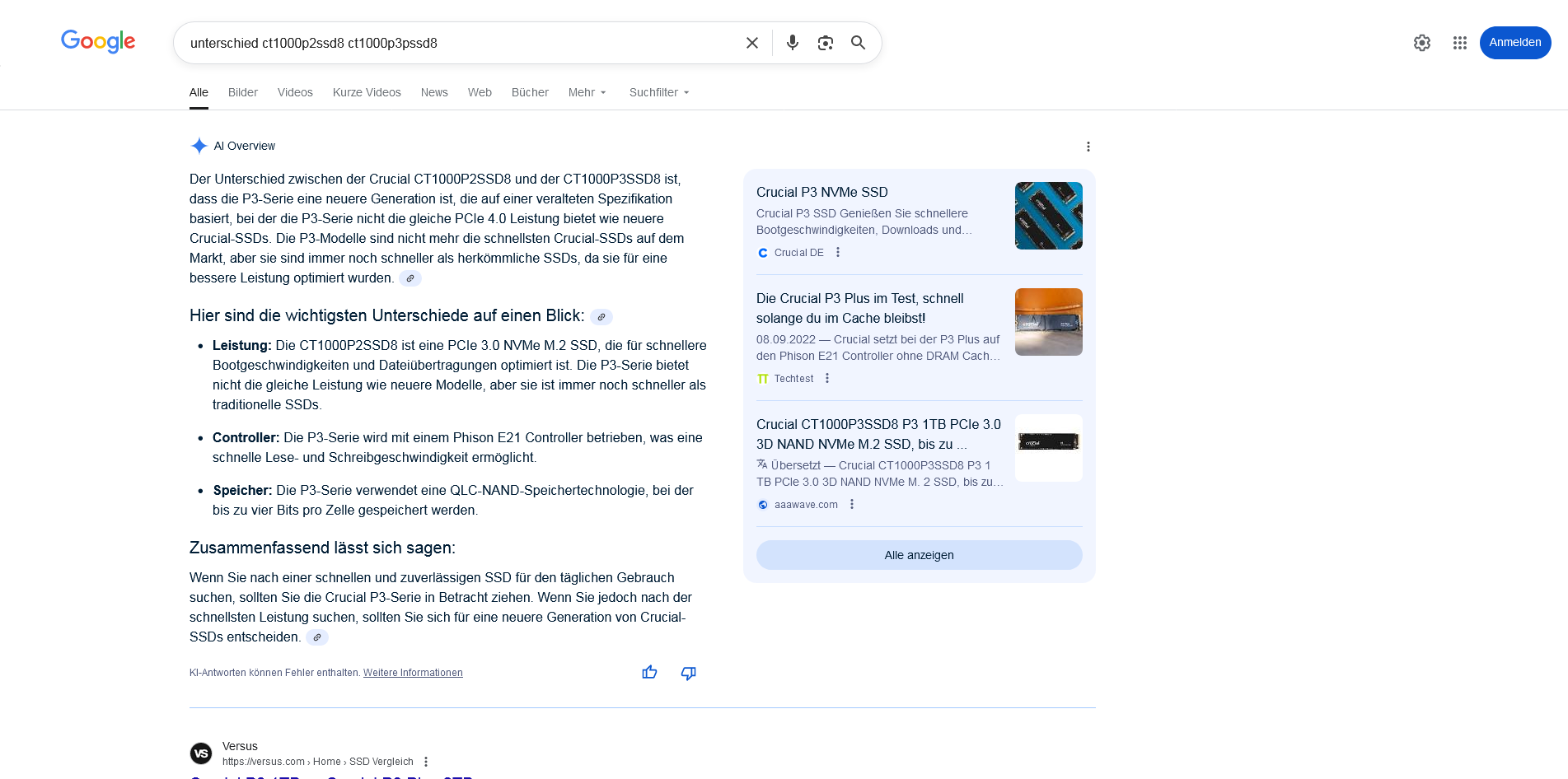Click the search magnifier icon
This screenshot has height=779, width=1568.
click(858, 42)
